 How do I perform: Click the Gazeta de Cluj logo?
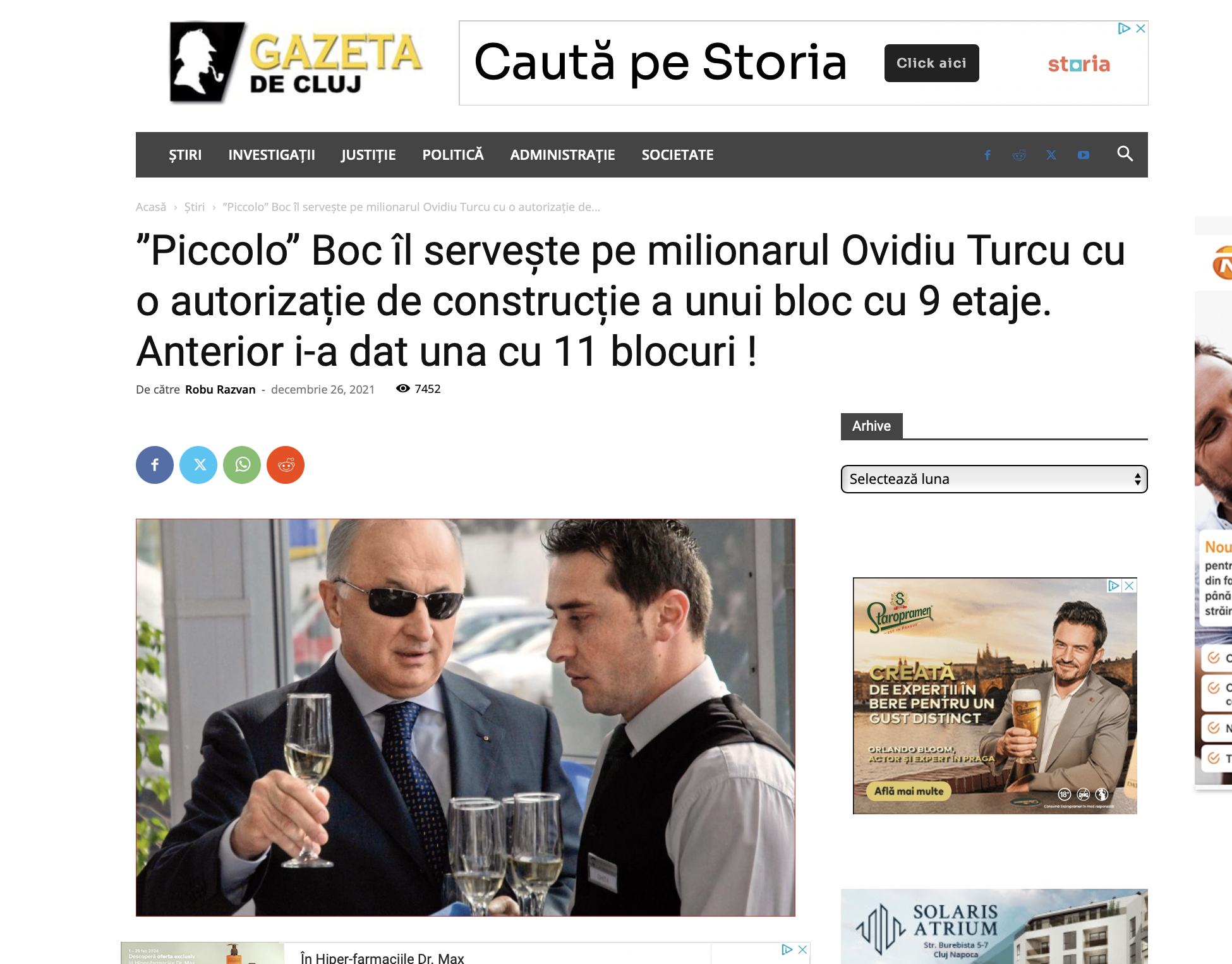click(x=295, y=62)
